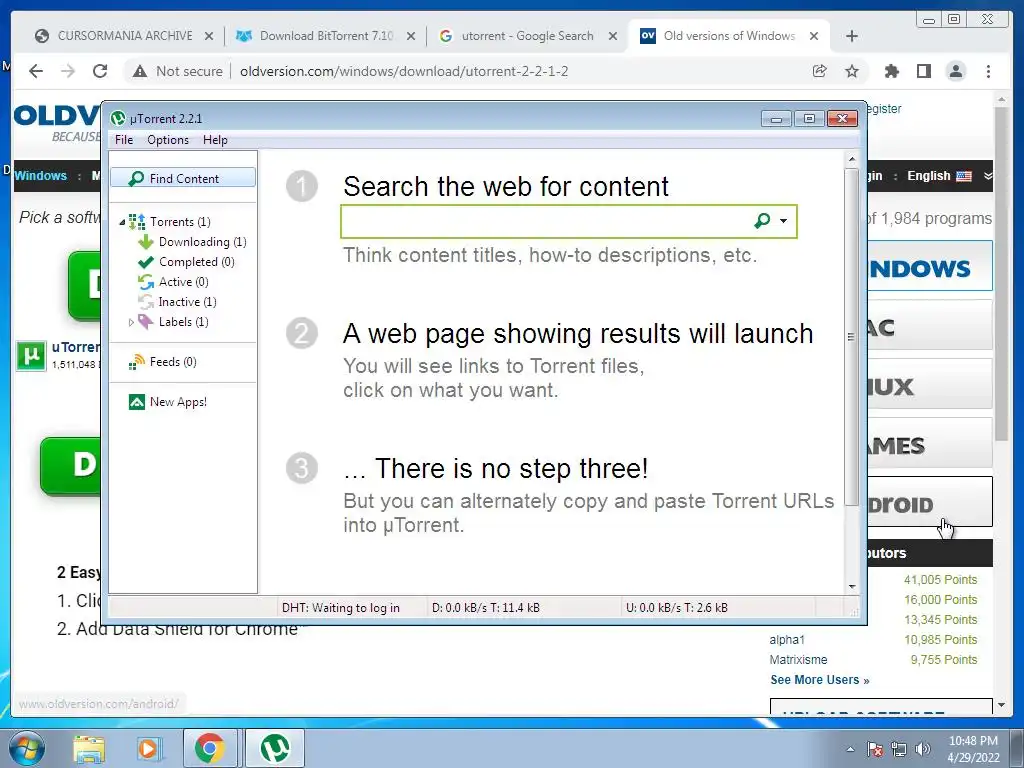
Task: Click the gray Inactive icon
Action: pyautogui.click(x=145, y=302)
